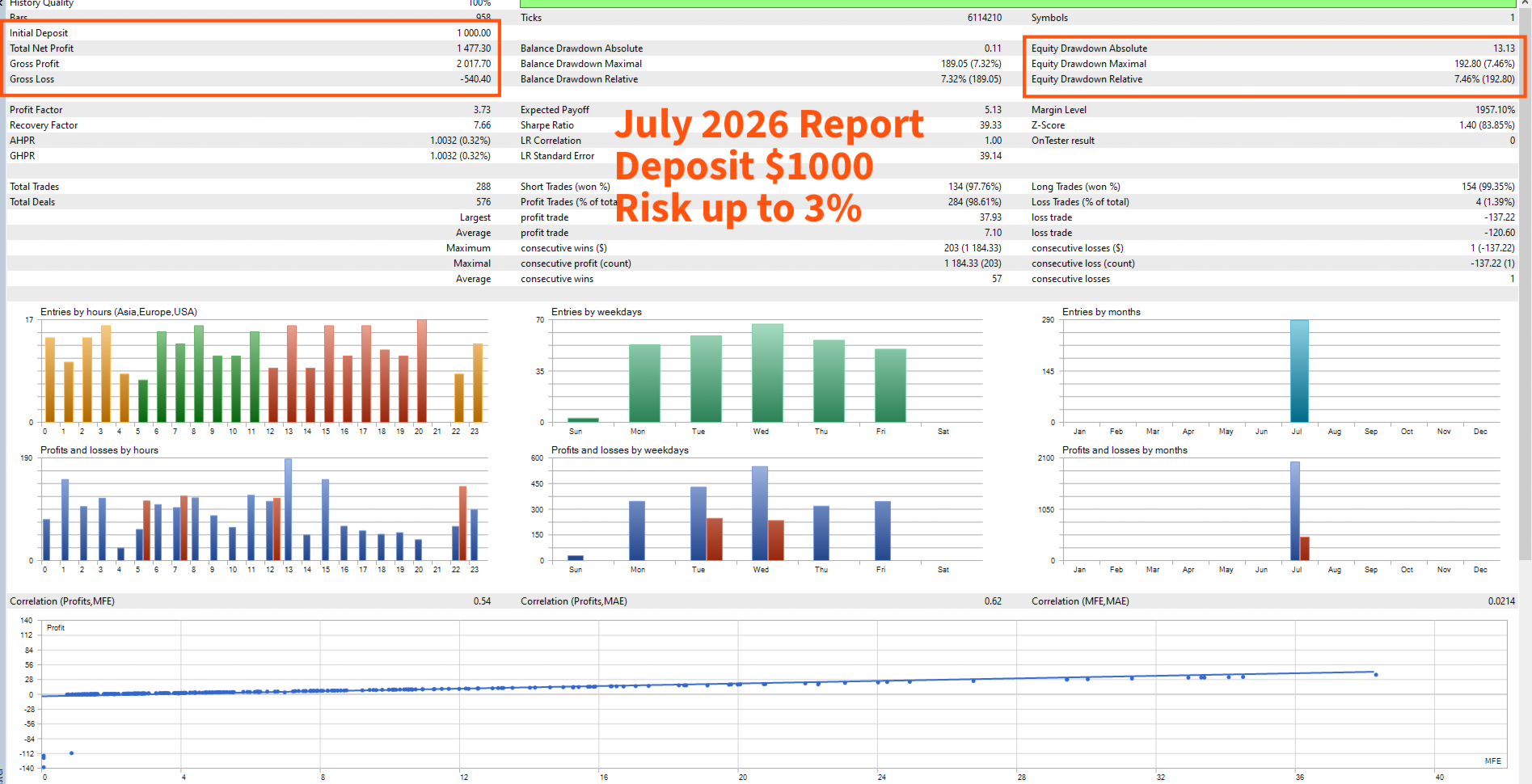The width and height of the screenshot is (1532, 784).
Task: Click the Initial Deposit label
Action: coord(39,33)
